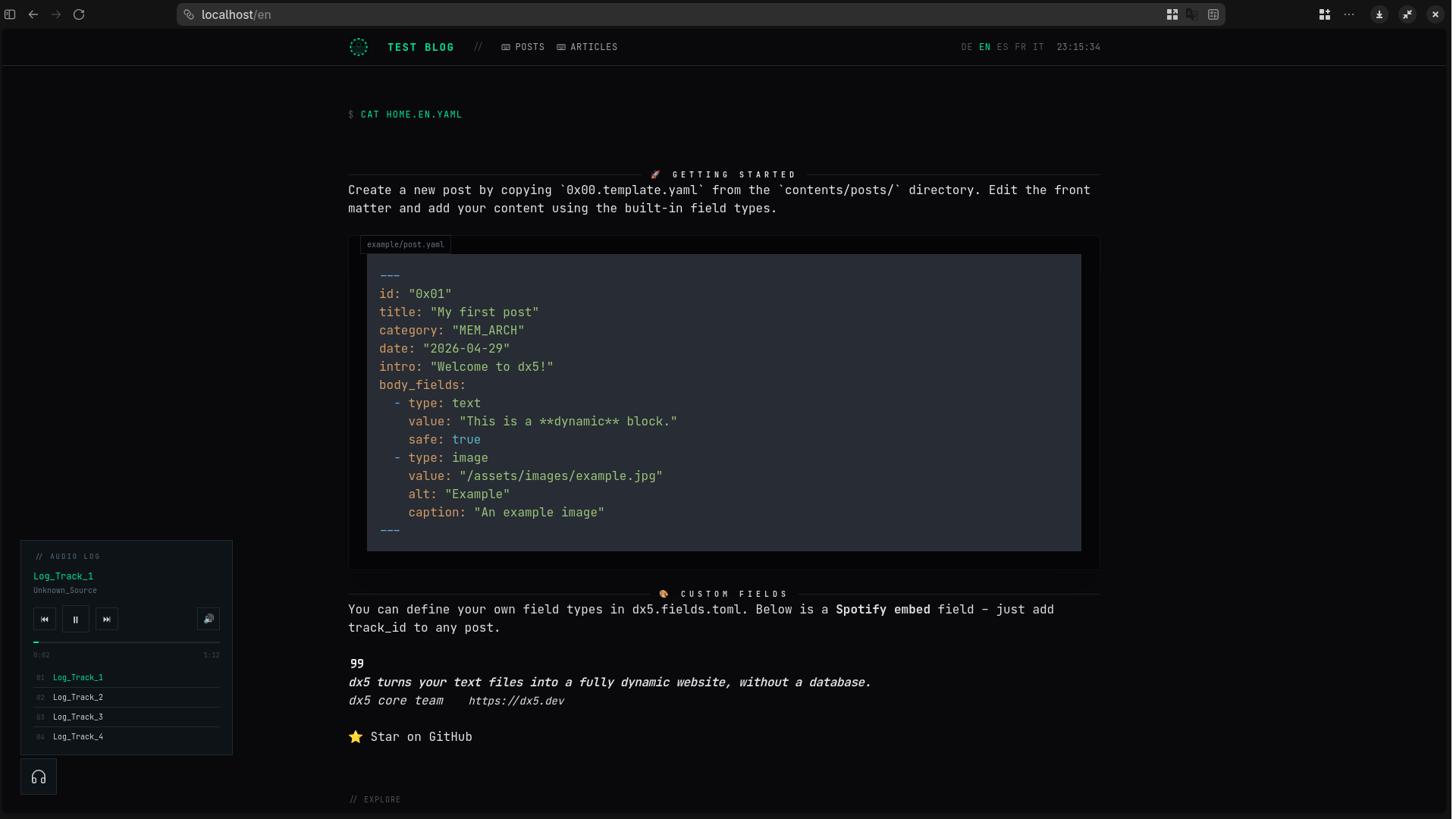Open the POSTS navigation item
Screen dimensions: 1456x819
pos(523,47)
